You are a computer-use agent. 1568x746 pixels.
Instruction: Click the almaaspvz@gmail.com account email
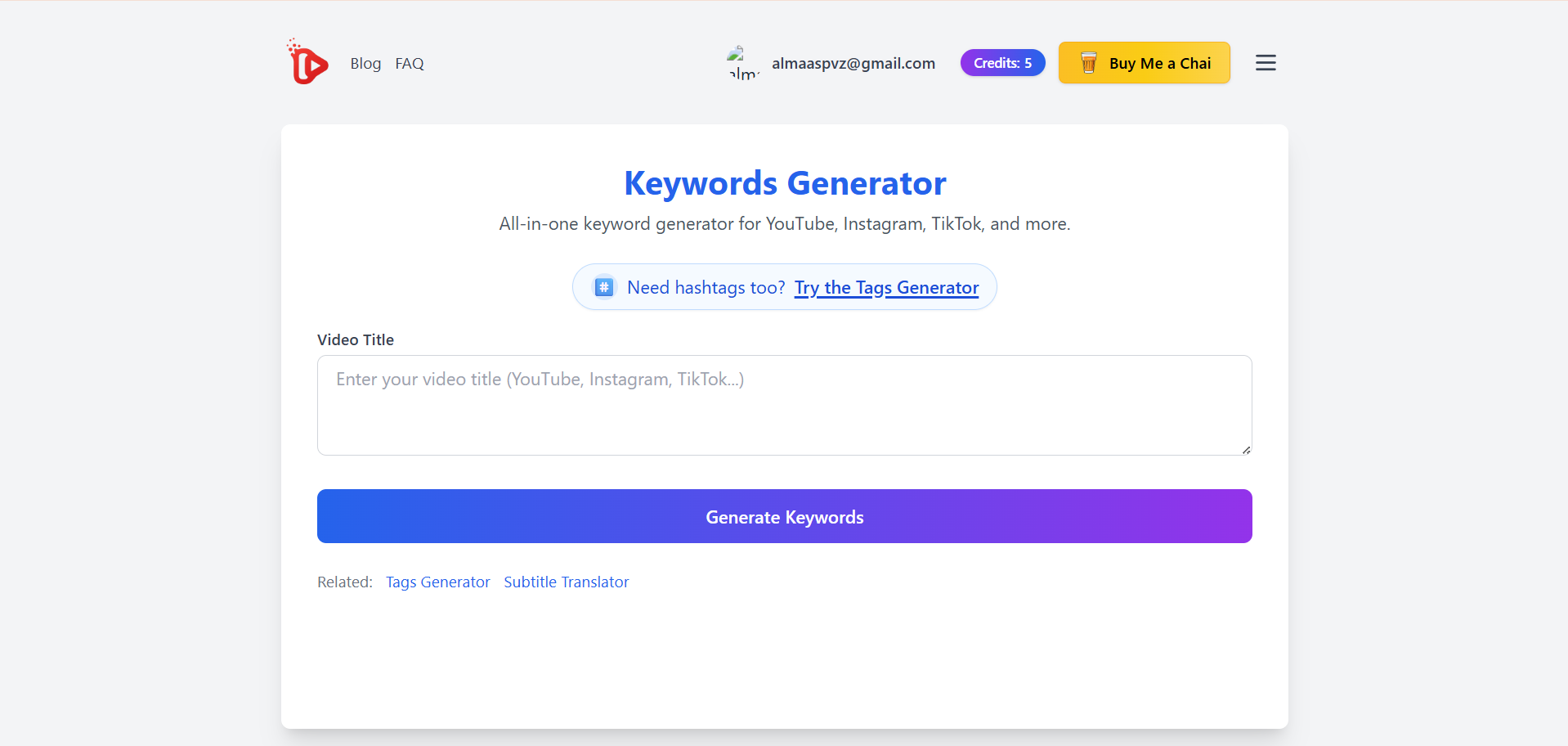[853, 63]
